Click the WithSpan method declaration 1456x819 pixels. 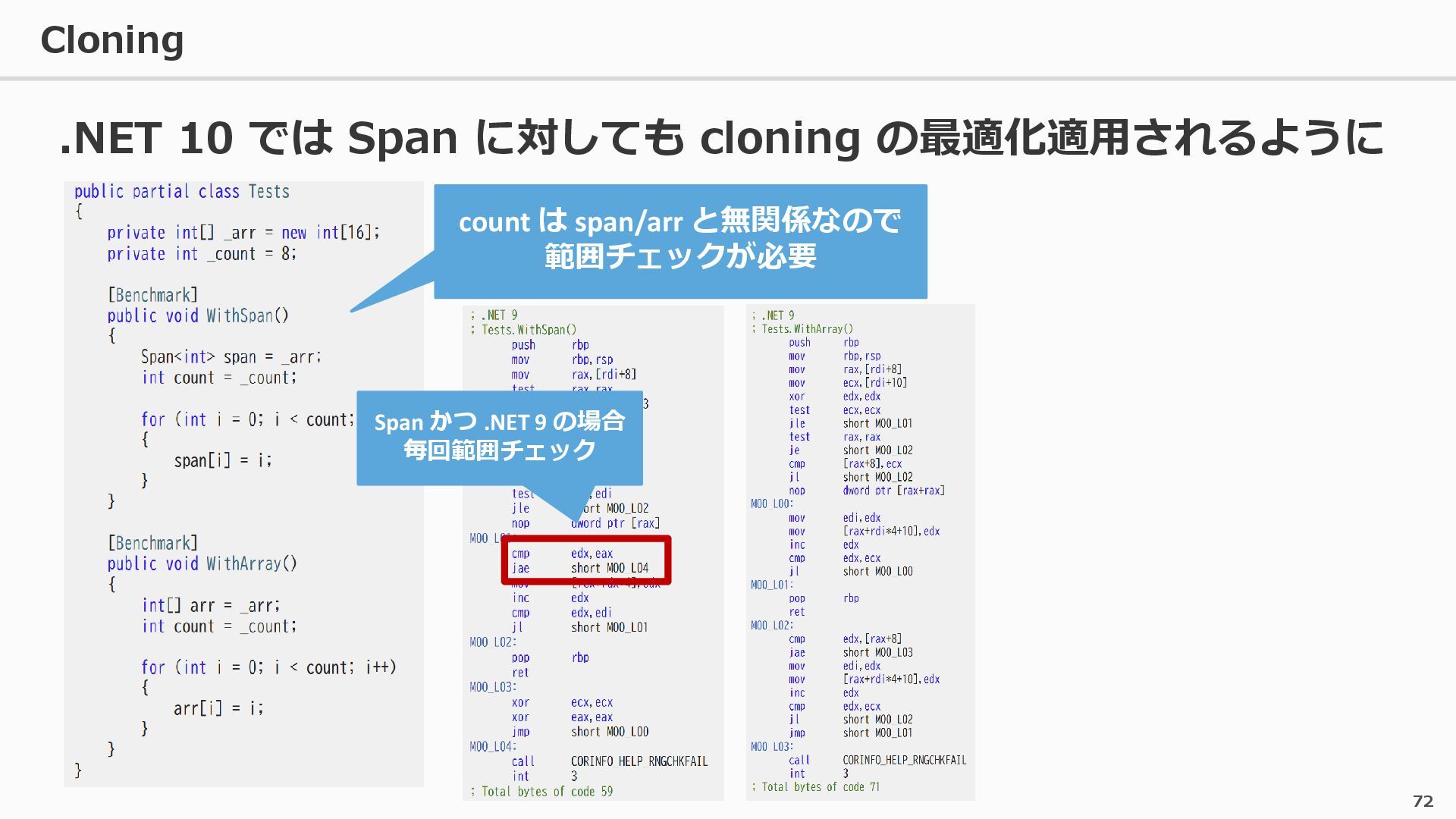click(x=198, y=315)
